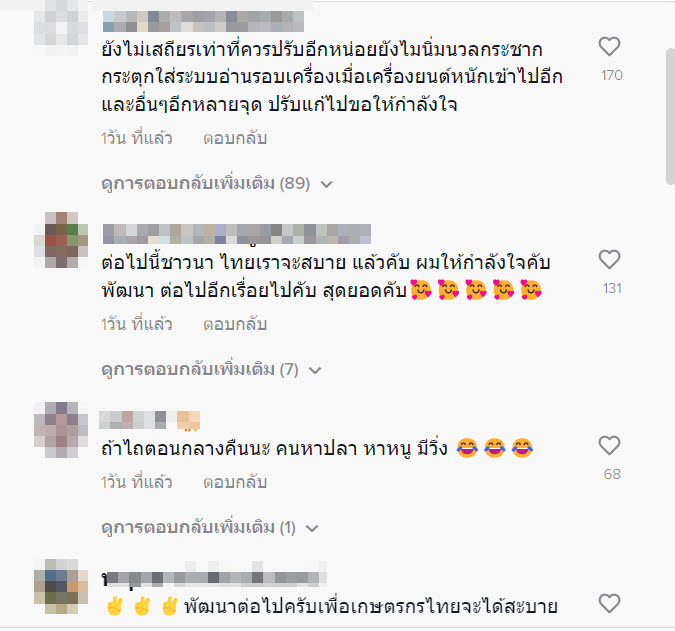Open the avatar of the ชาวนาไทย commenter
The width and height of the screenshot is (675, 631).
(x=61, y=240)
